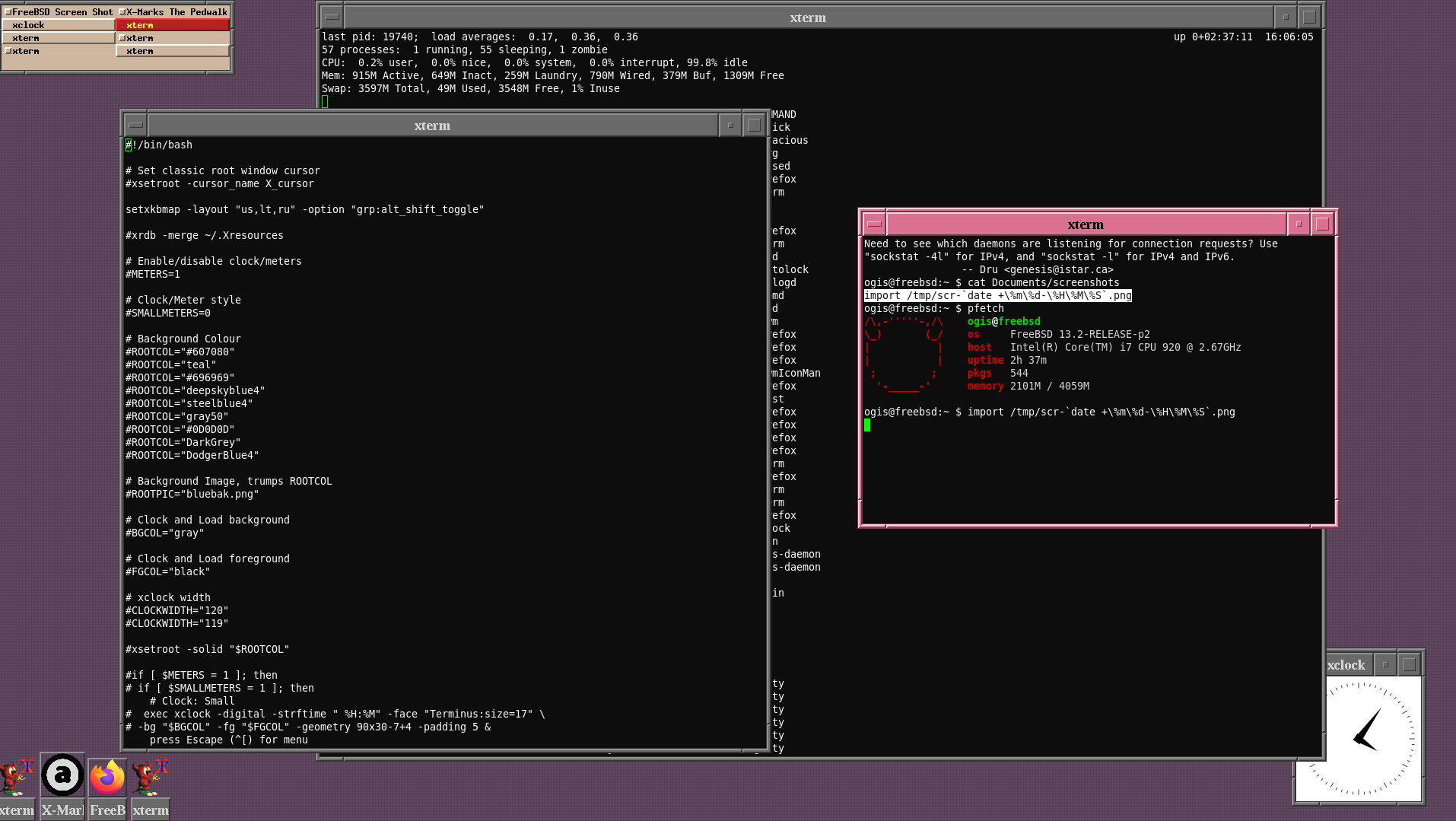The width and height of the screenshot is (1456, 821).
Task: Click the '#BGCOL="gray"' line
Action: pos(165,533)
